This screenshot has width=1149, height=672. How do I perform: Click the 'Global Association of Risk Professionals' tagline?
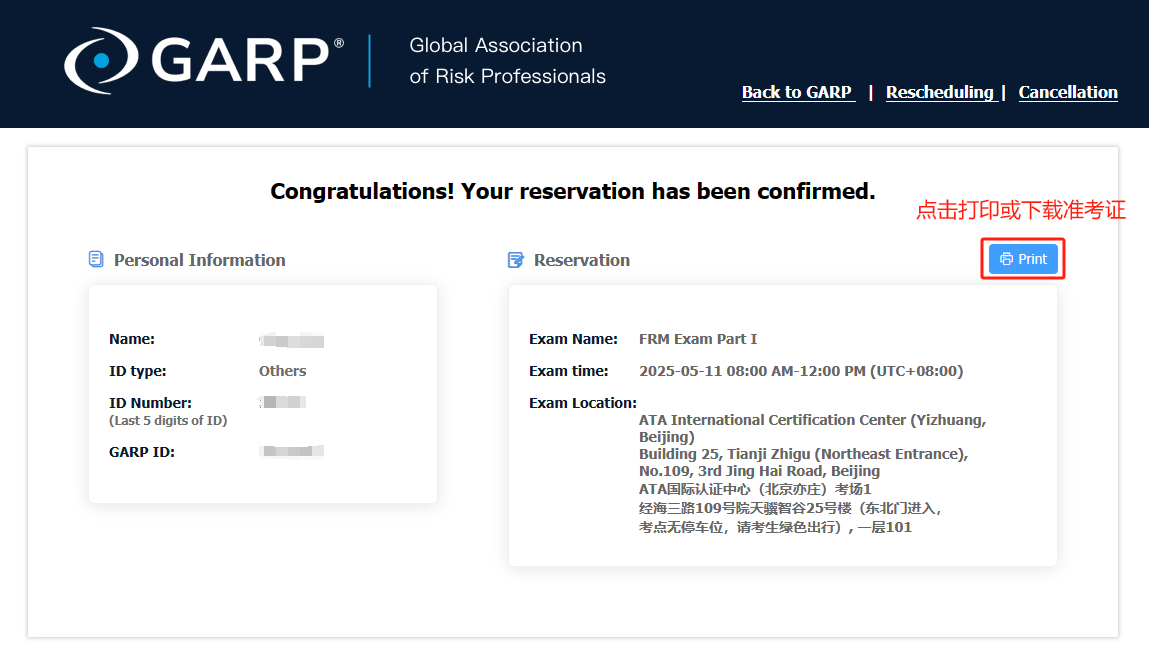coord(507,61)
